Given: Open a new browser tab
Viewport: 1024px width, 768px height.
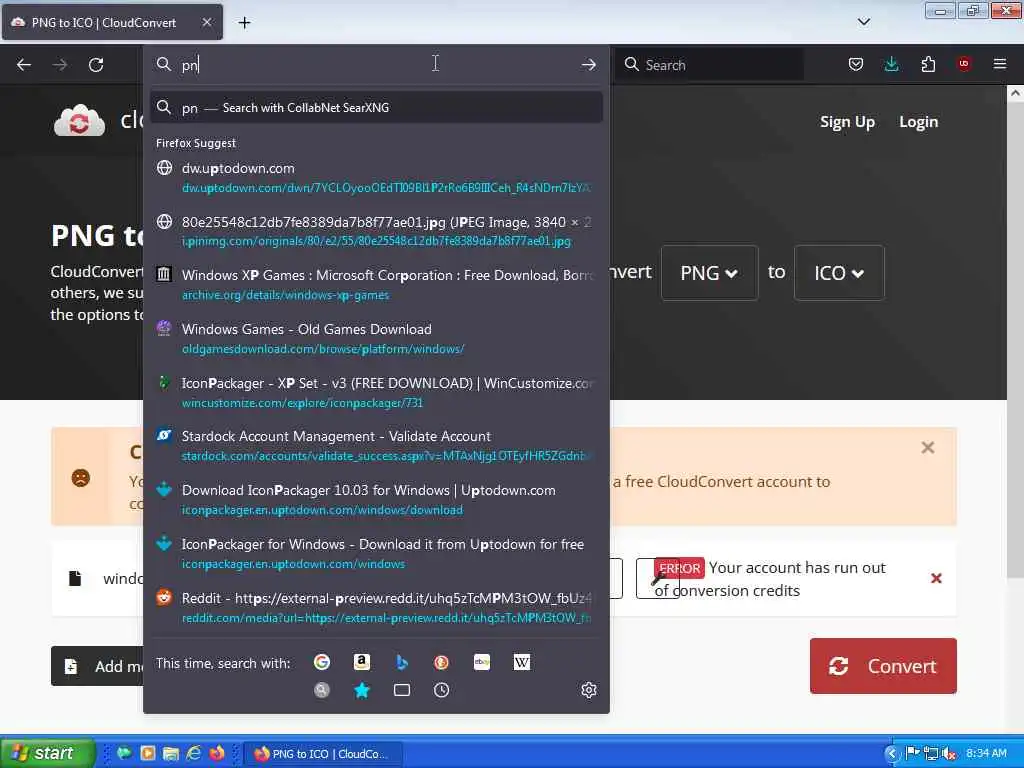Looking at the screenshot, I should pyautogui.click(x=244, y=23).
